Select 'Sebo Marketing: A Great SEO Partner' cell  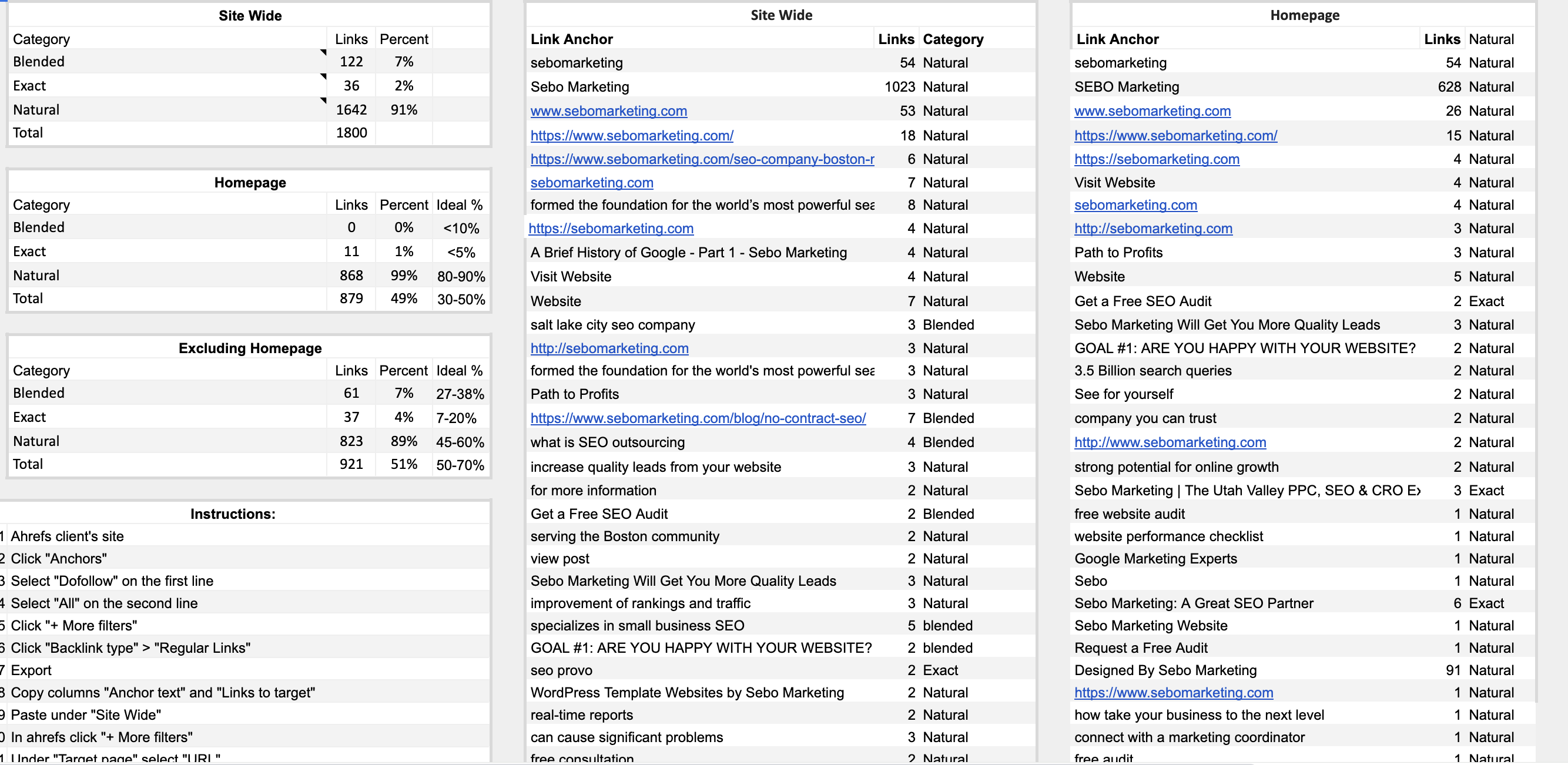[1245, 603]
